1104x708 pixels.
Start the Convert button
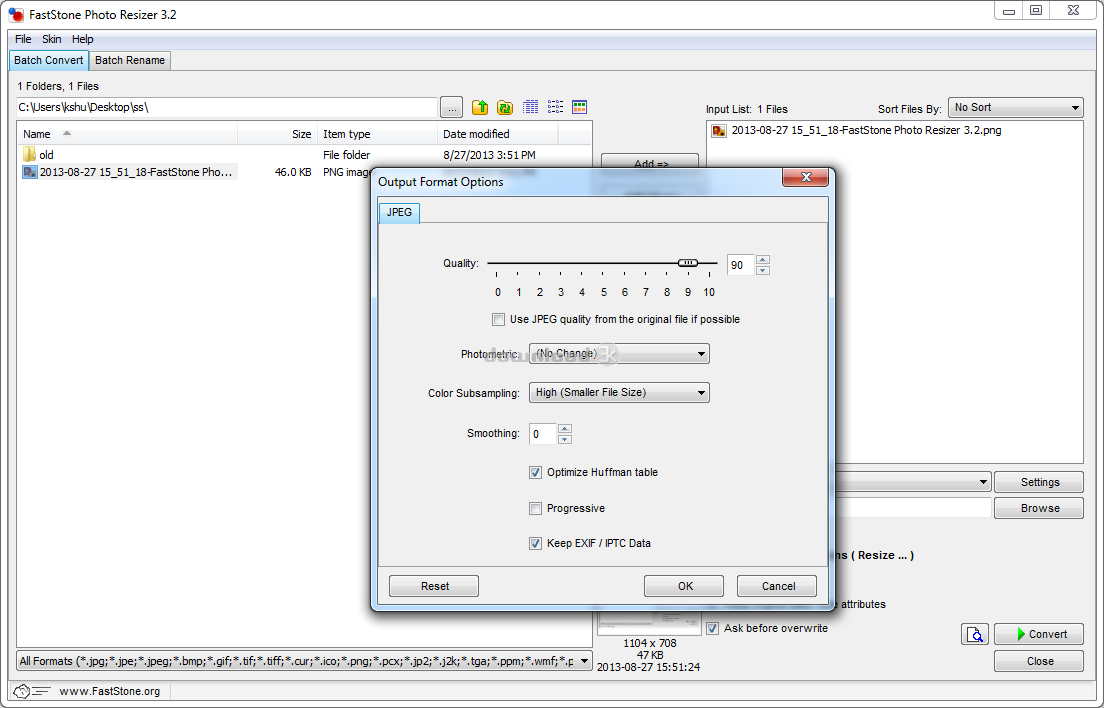(x=1039, y=634)
